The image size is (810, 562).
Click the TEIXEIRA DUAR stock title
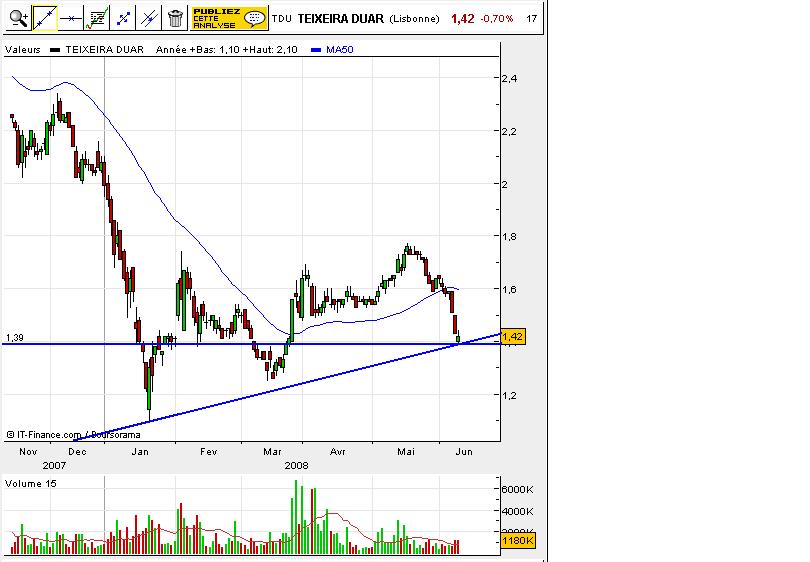click(x=341, y=19)
